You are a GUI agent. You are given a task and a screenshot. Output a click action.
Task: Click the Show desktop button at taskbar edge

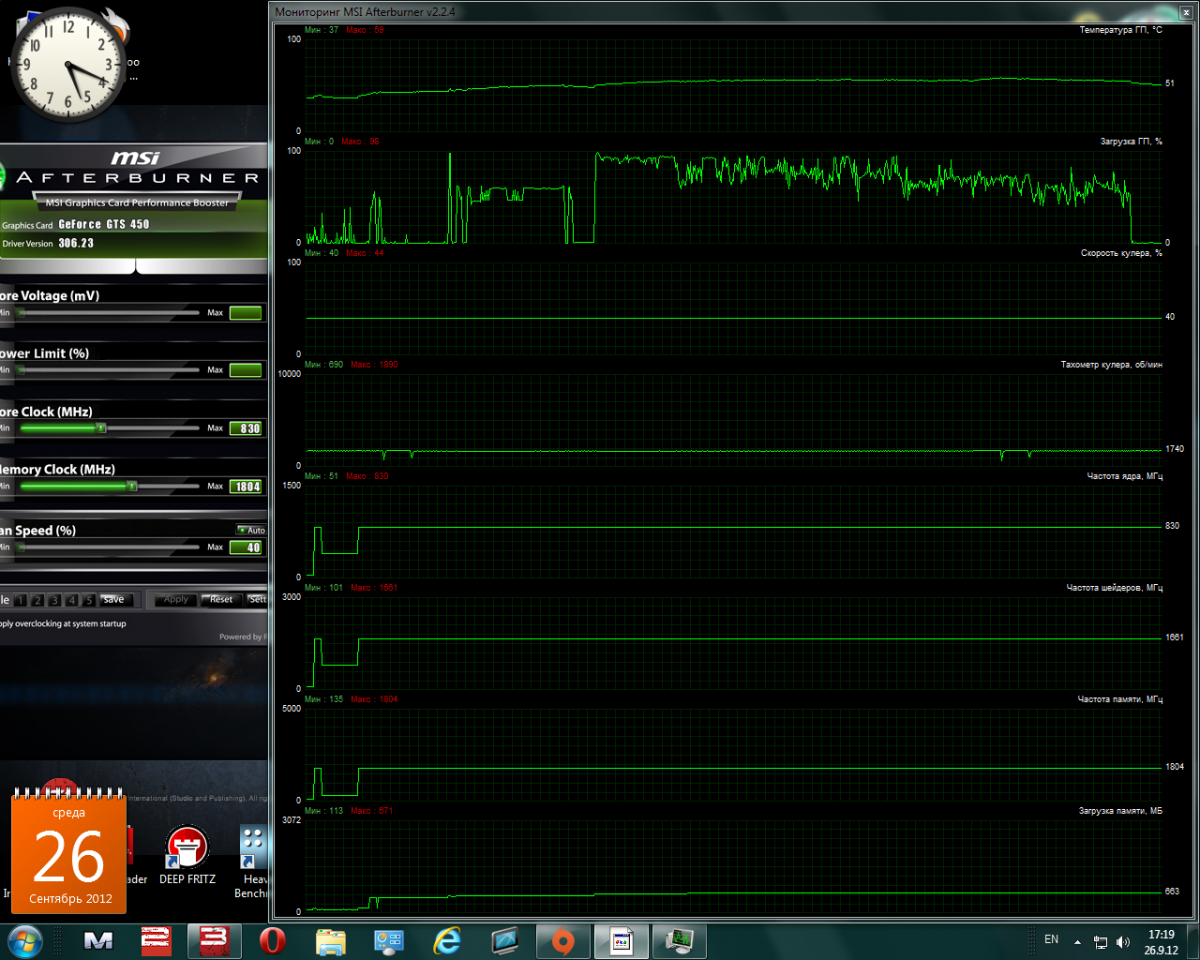[1193, 941]
